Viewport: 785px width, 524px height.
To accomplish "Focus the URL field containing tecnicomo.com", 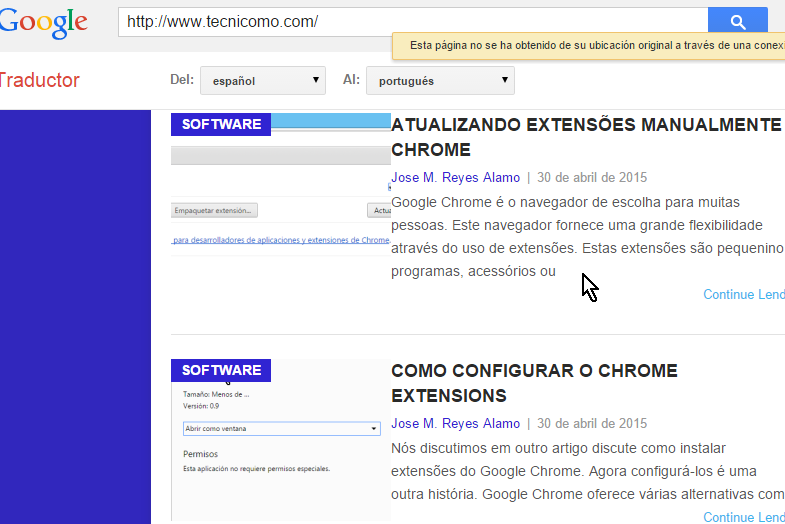I will (413, 22).
